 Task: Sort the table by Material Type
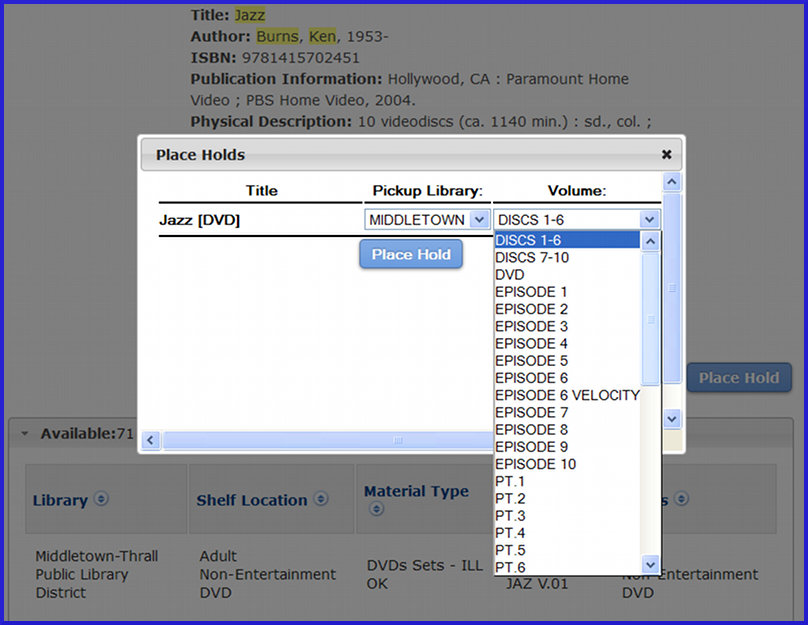(416, 491)
